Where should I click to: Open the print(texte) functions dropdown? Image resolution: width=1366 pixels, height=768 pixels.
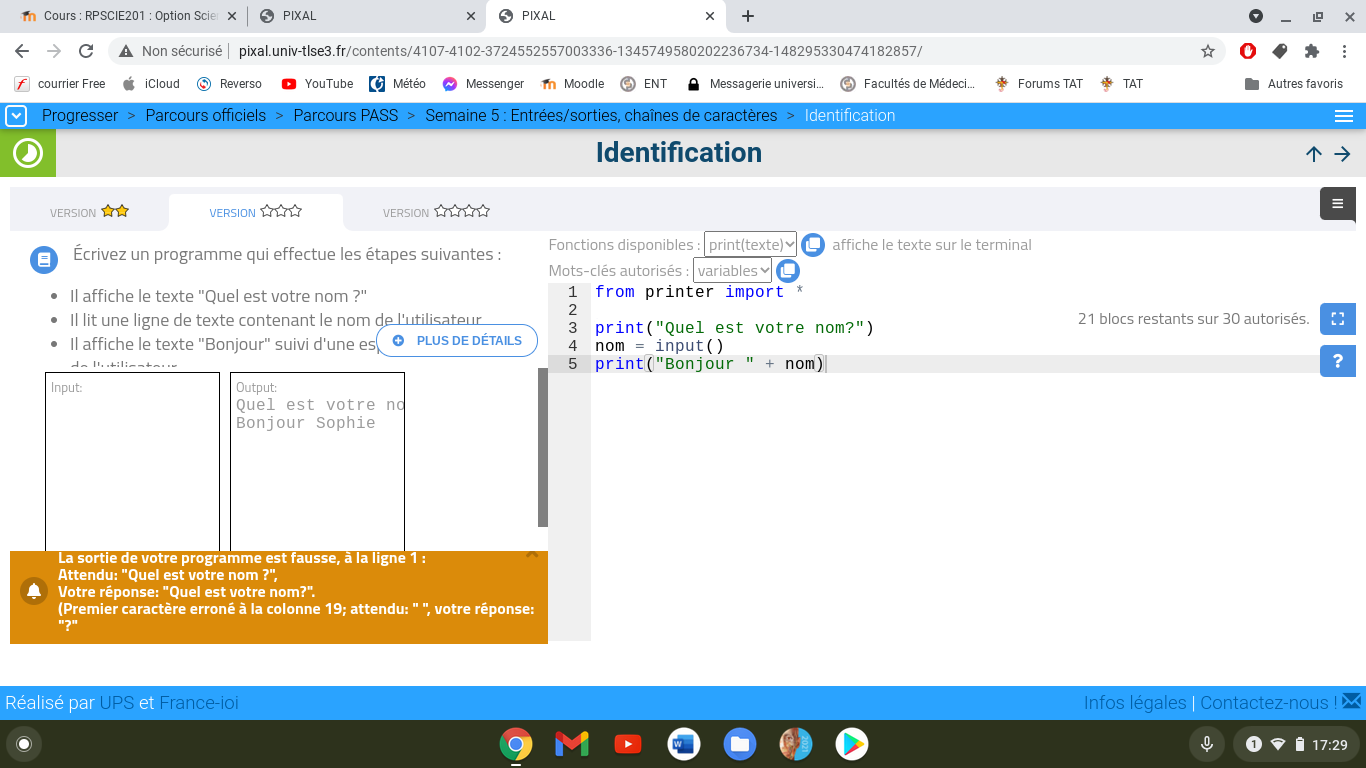750,245
